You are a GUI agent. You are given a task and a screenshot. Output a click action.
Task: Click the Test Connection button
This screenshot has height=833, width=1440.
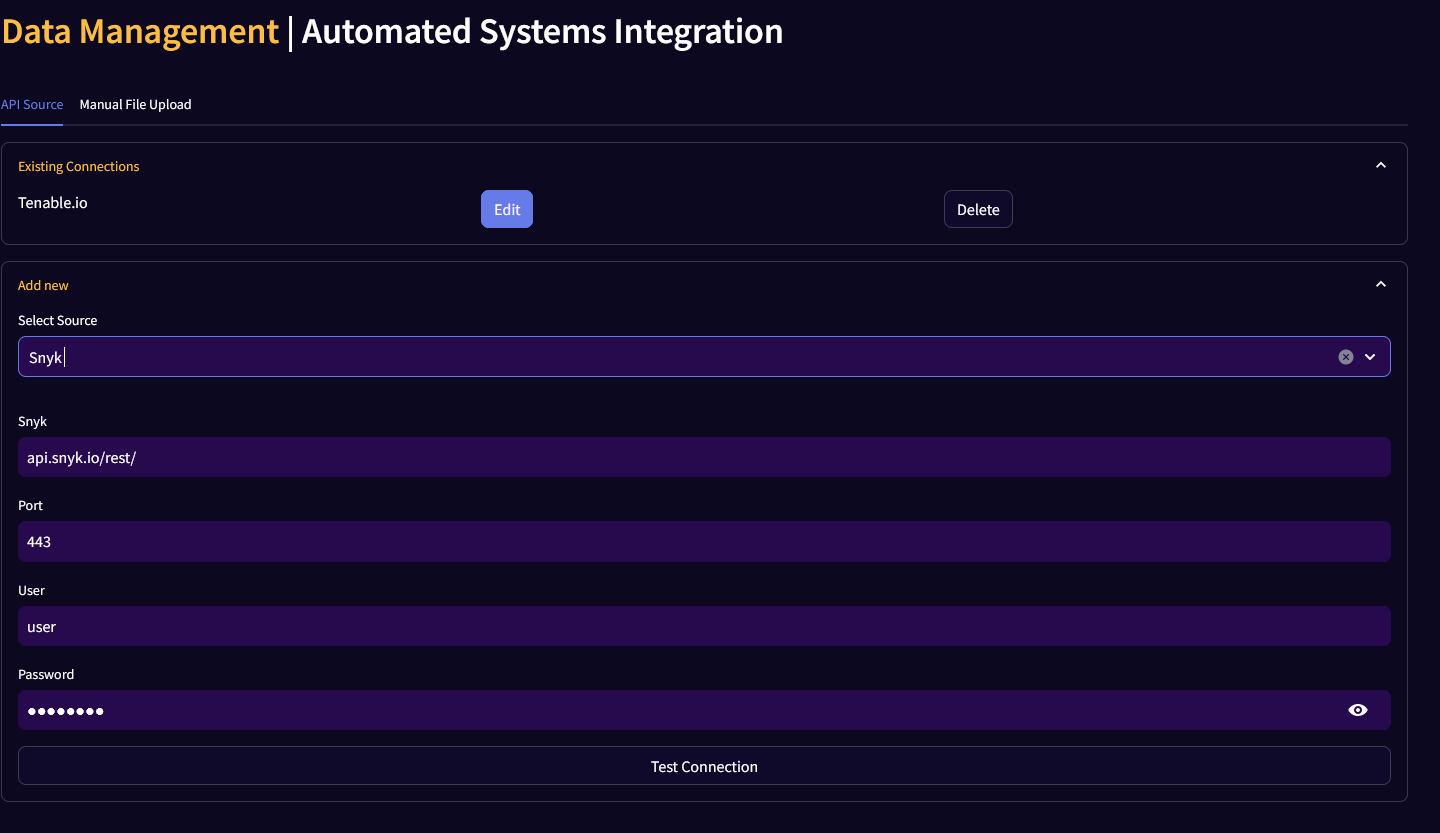tap(704, 766)
